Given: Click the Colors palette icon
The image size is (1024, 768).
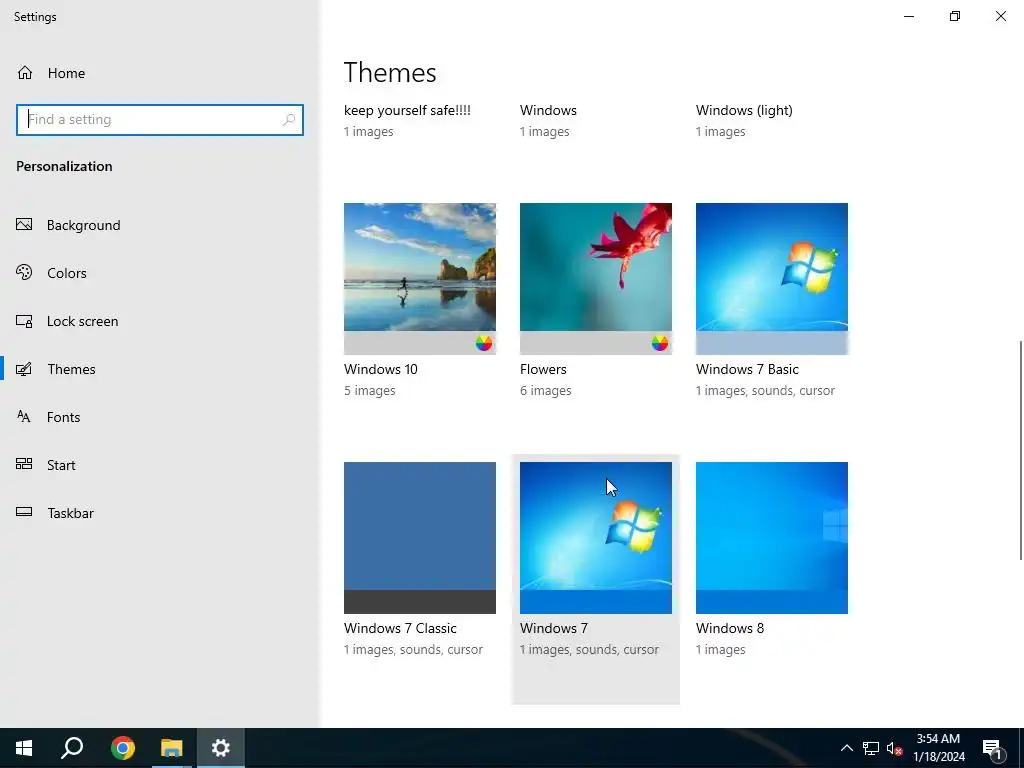Looking at the screenshot, I should coord(24,272).
